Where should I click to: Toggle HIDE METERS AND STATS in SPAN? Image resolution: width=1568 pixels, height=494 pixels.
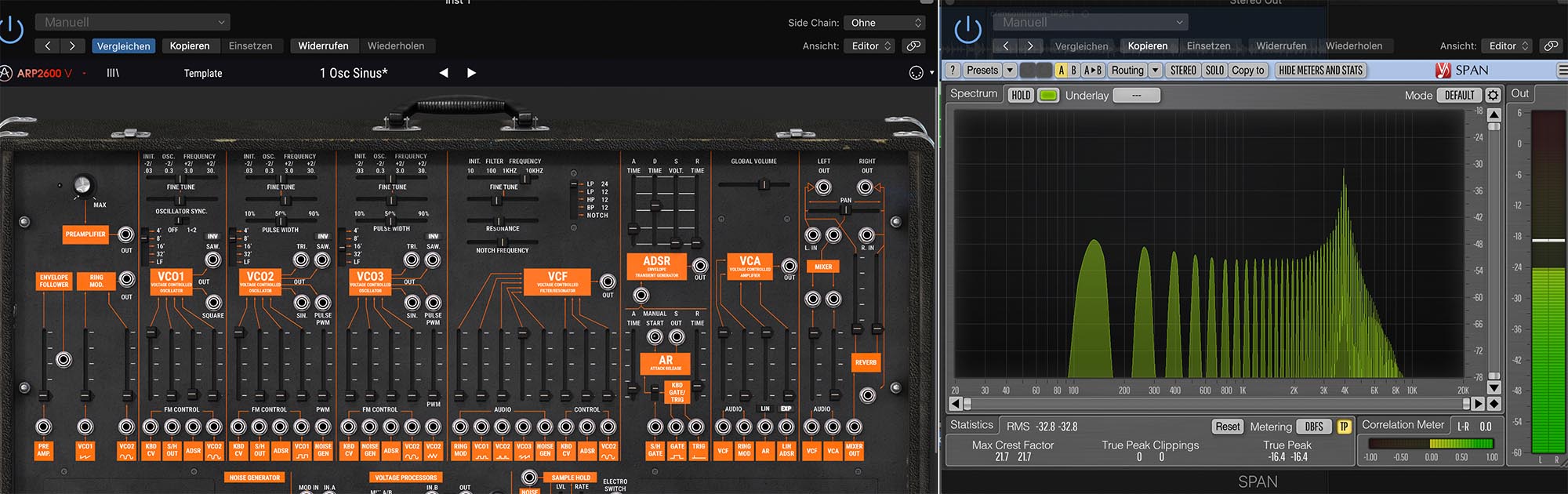(x=1320, y=71)
